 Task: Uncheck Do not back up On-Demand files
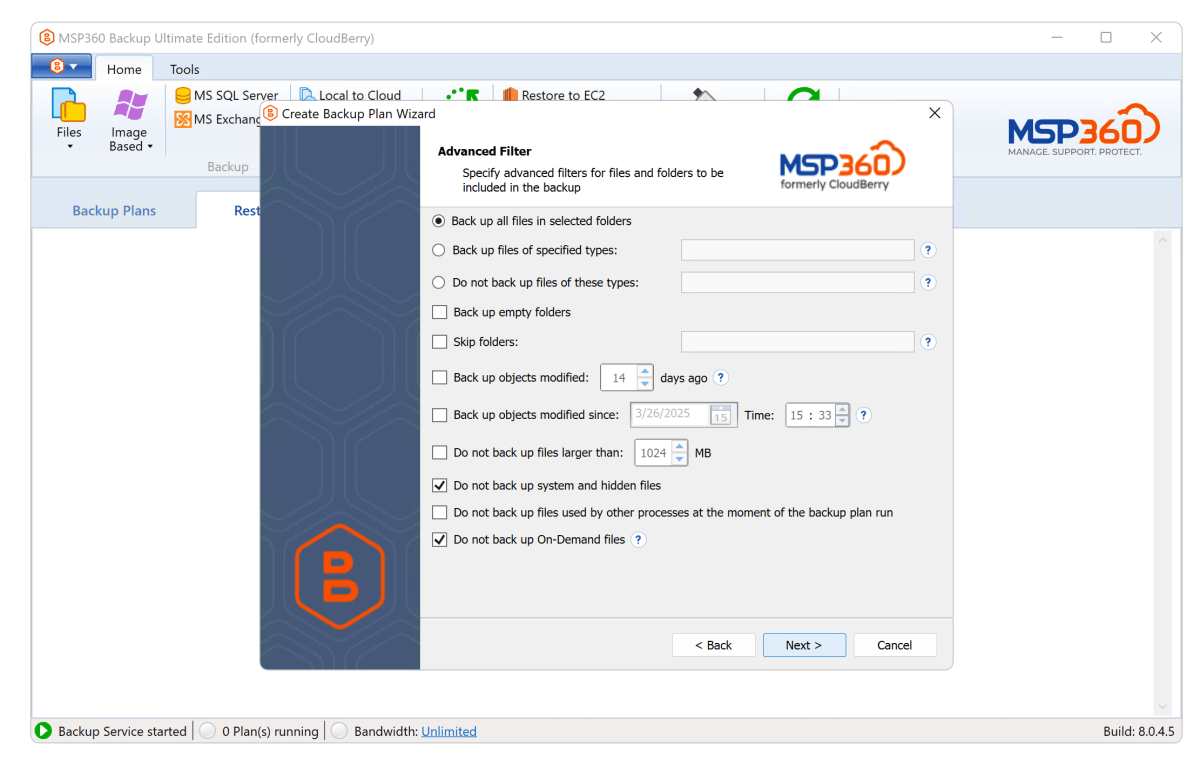pyautogui.click(x=439, y=539)
